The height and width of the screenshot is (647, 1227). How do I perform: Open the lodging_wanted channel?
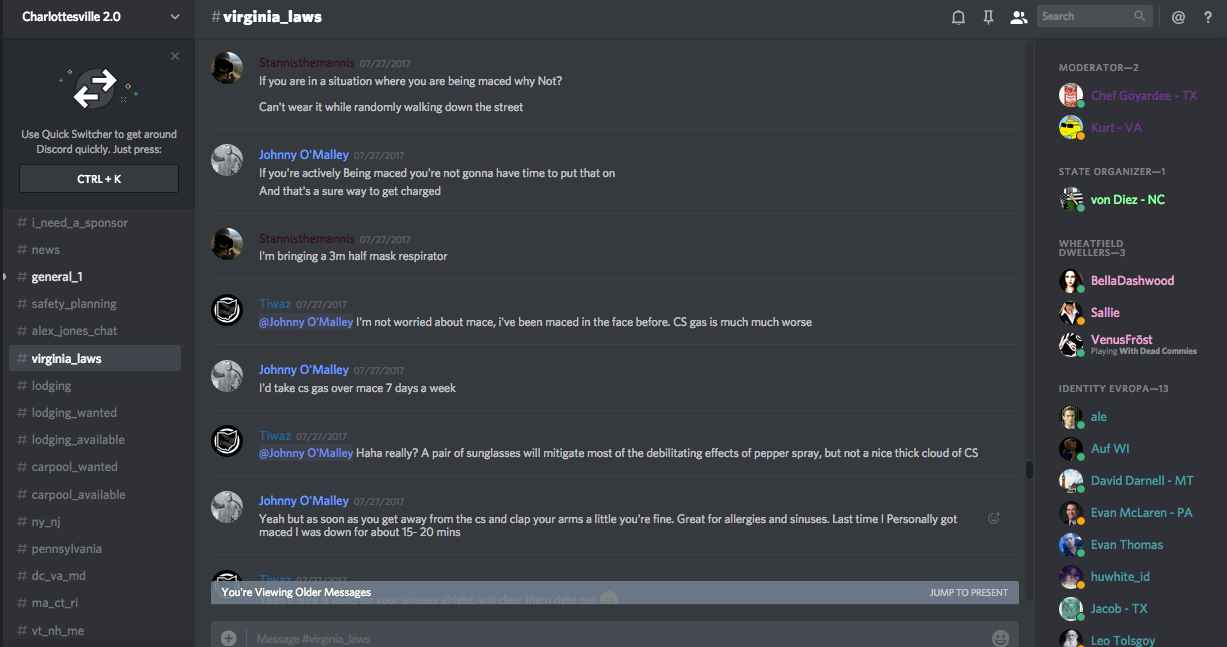click(74, 413)
